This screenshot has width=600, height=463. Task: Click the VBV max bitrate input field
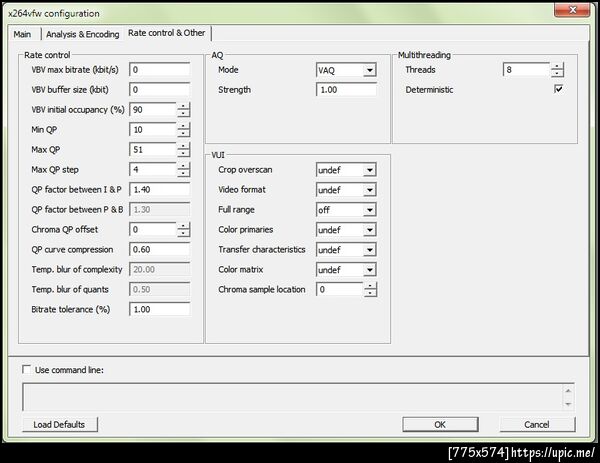pyautogui.click(x=160, y=70)
